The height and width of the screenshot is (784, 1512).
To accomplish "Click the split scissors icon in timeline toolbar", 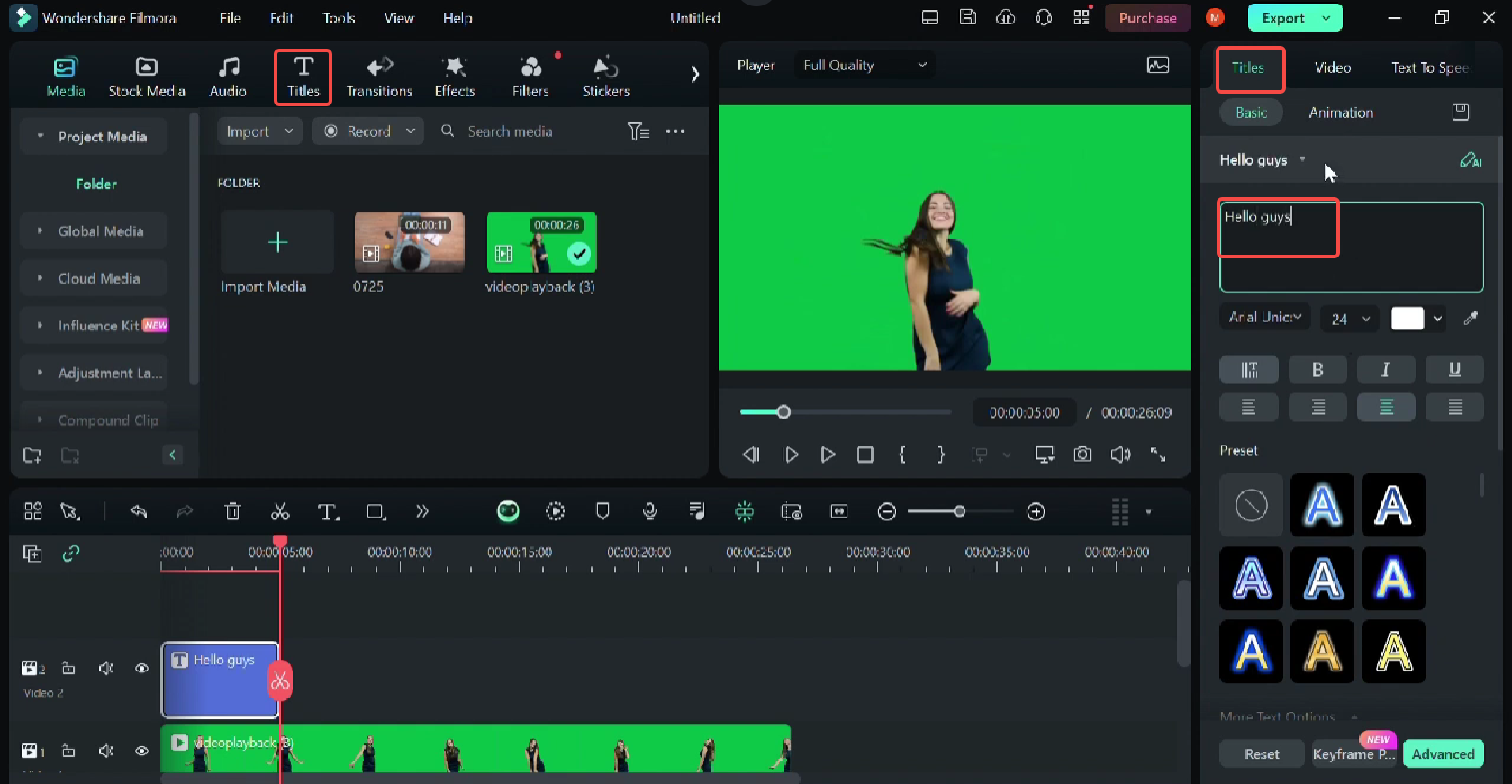I will (280, 512).
